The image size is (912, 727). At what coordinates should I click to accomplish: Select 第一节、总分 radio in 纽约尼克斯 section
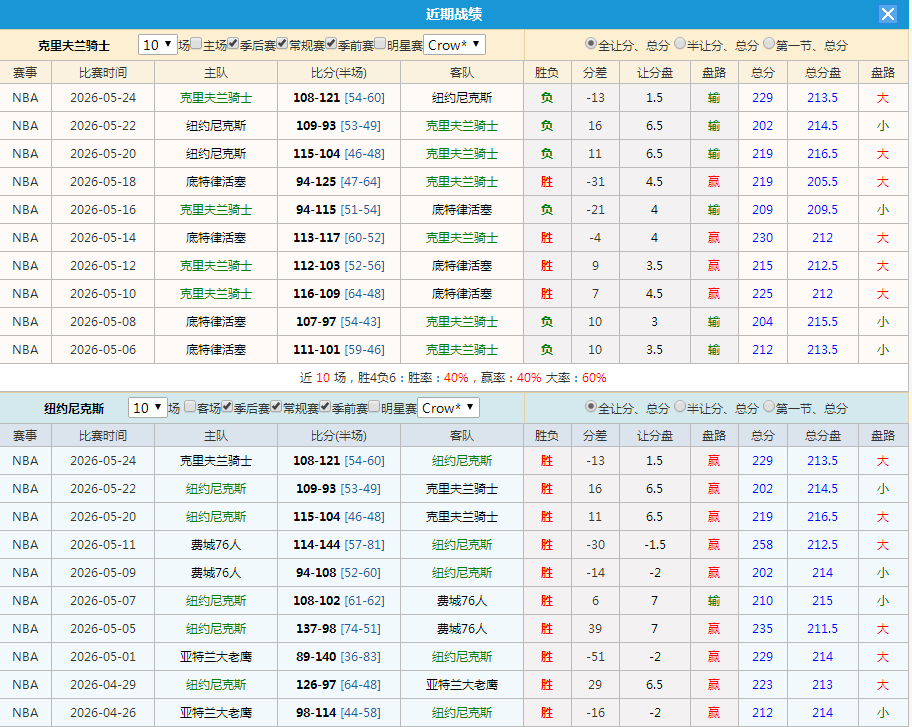[x=769, y=407]
